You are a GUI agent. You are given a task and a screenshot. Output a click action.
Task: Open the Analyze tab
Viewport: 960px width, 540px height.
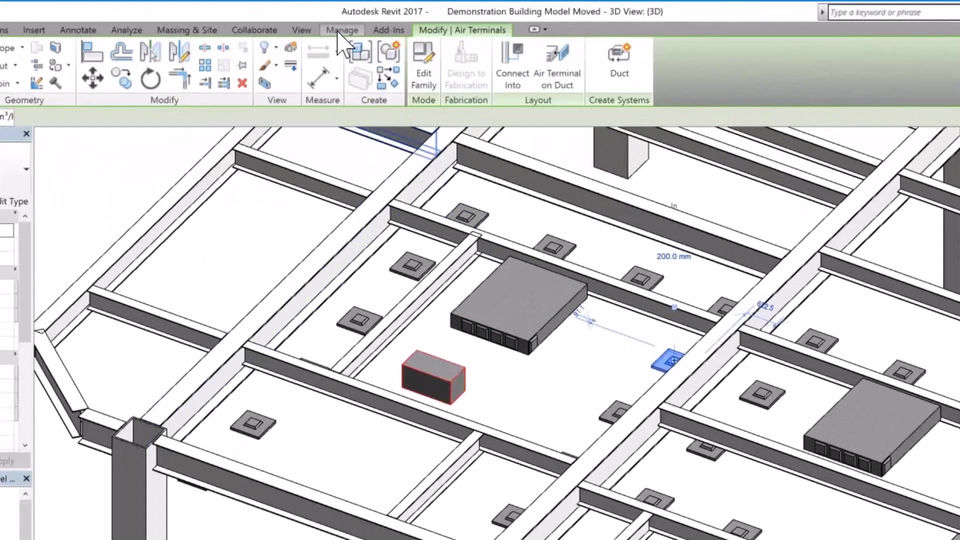click(x=126, y=30)
